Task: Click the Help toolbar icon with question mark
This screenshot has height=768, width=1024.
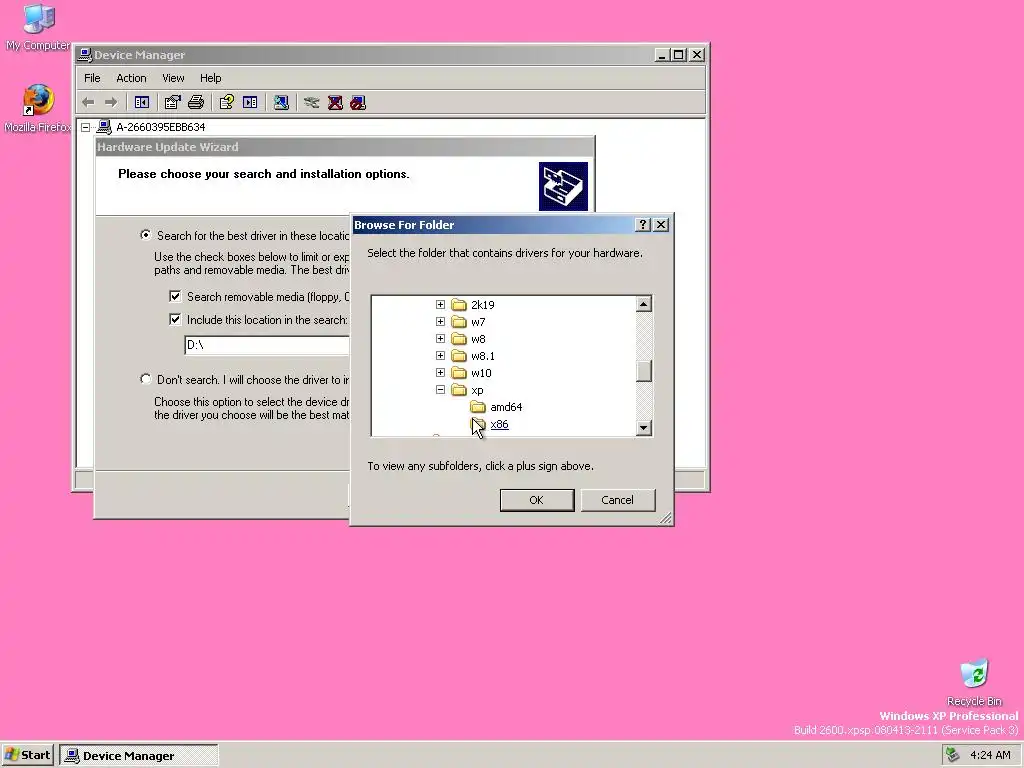Action: coord(227,103)
